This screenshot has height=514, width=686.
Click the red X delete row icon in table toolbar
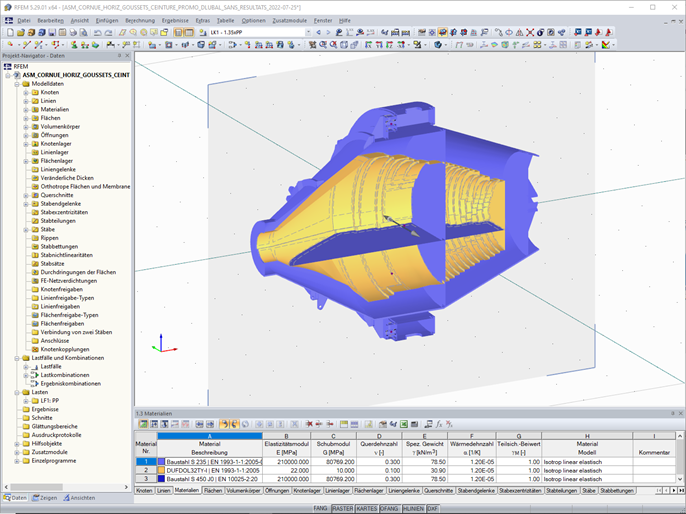point(309,424)
